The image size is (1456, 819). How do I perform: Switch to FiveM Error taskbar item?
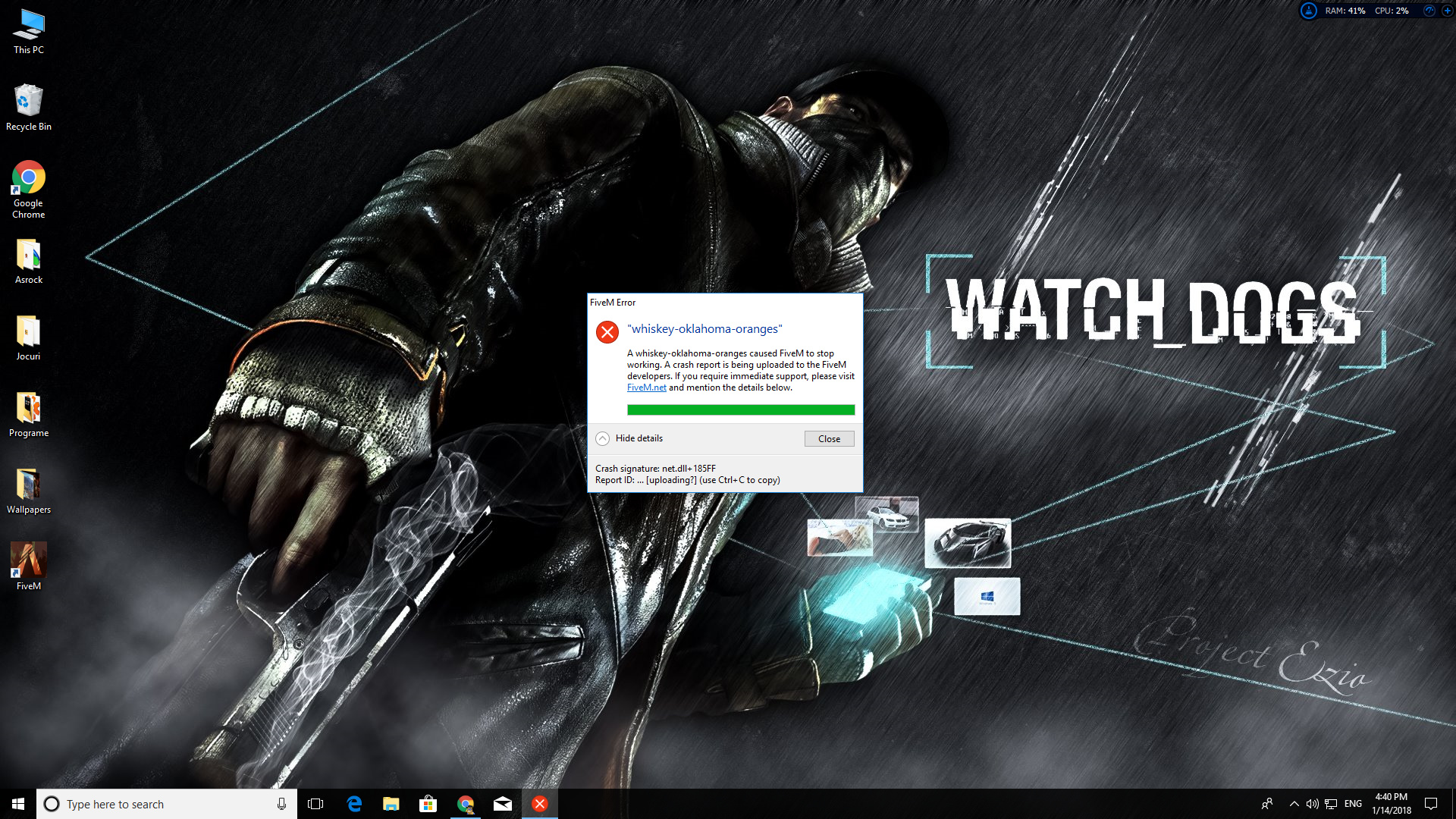coord(540,804)
